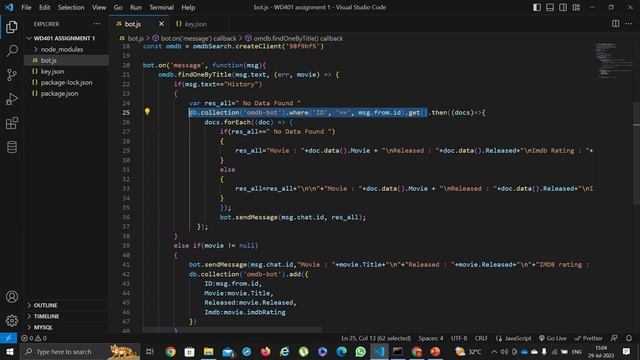Click the CRLF end of line status
Image resolution: width=640 pixels, height=360 pixels.
481,338
